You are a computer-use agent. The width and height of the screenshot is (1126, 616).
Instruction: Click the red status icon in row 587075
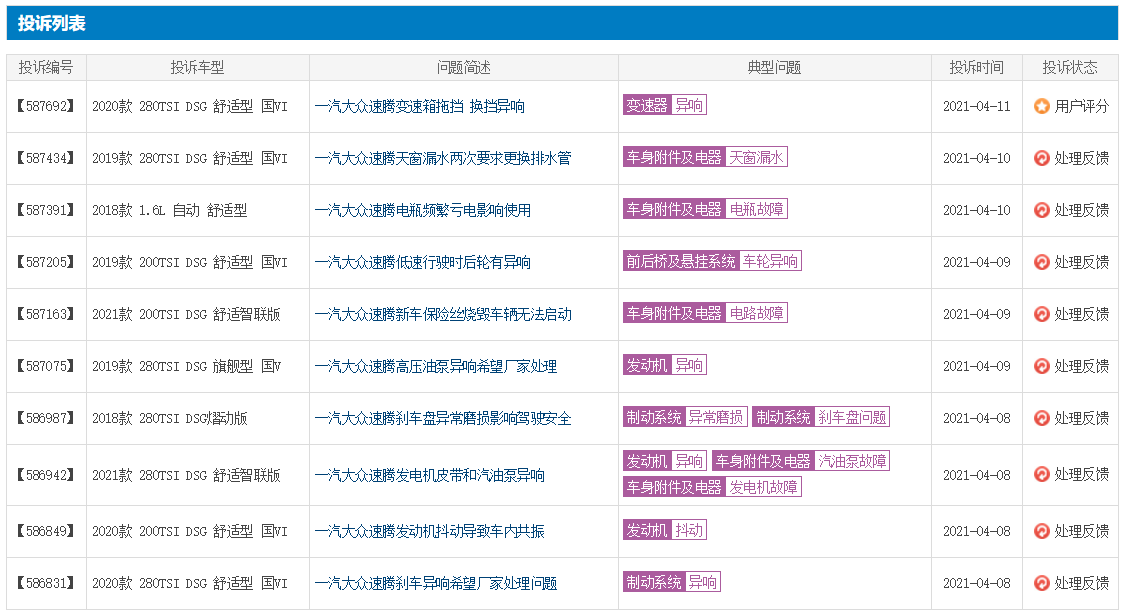1041,366
